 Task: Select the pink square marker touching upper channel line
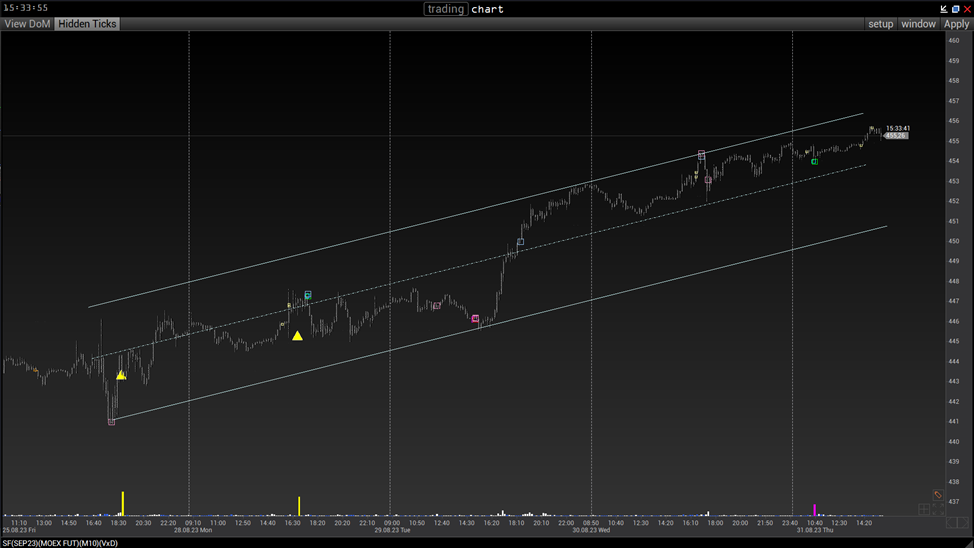pos(701,155)
